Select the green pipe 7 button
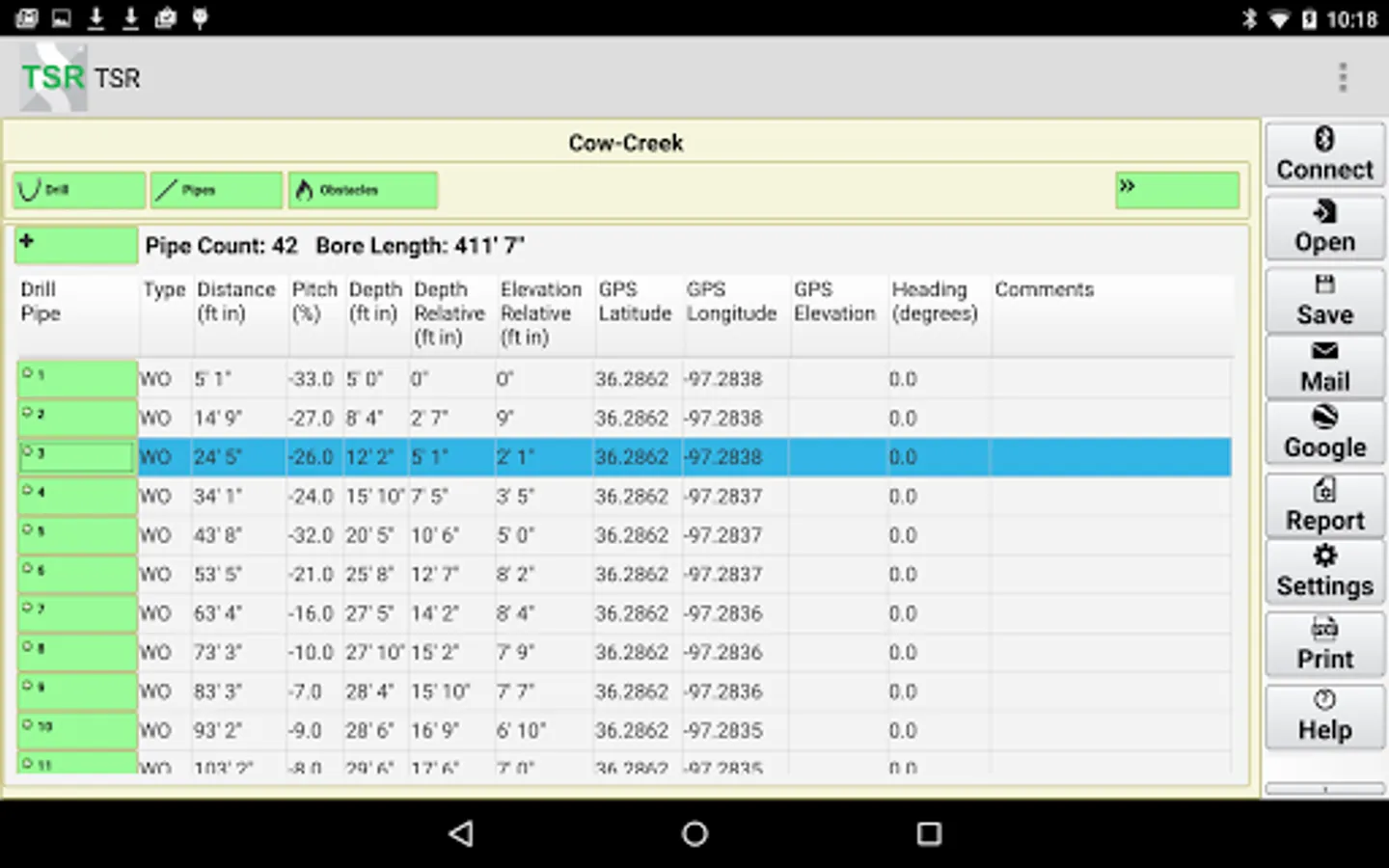 click(77, 613)
